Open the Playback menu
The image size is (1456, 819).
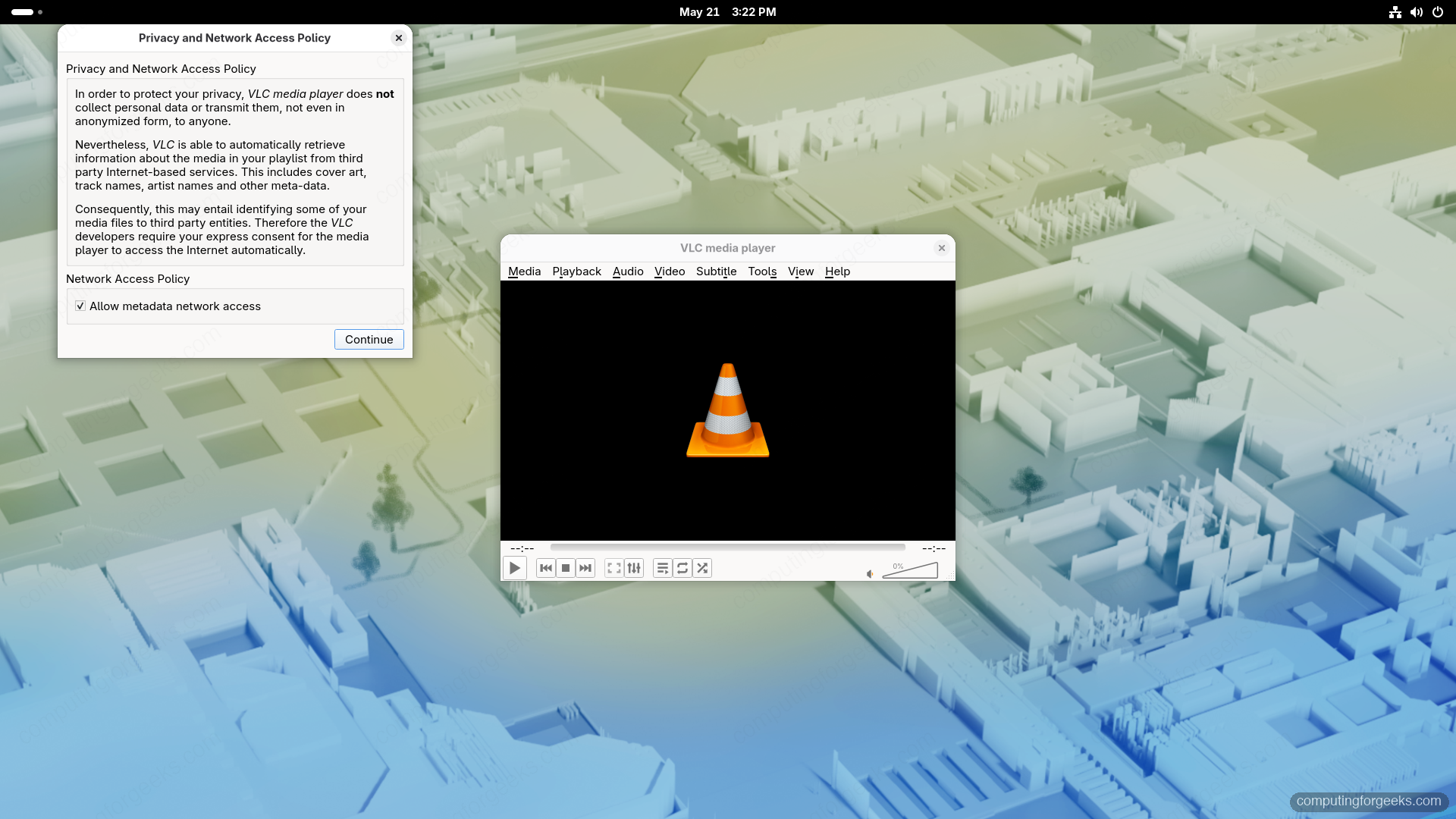coord(576,271)
